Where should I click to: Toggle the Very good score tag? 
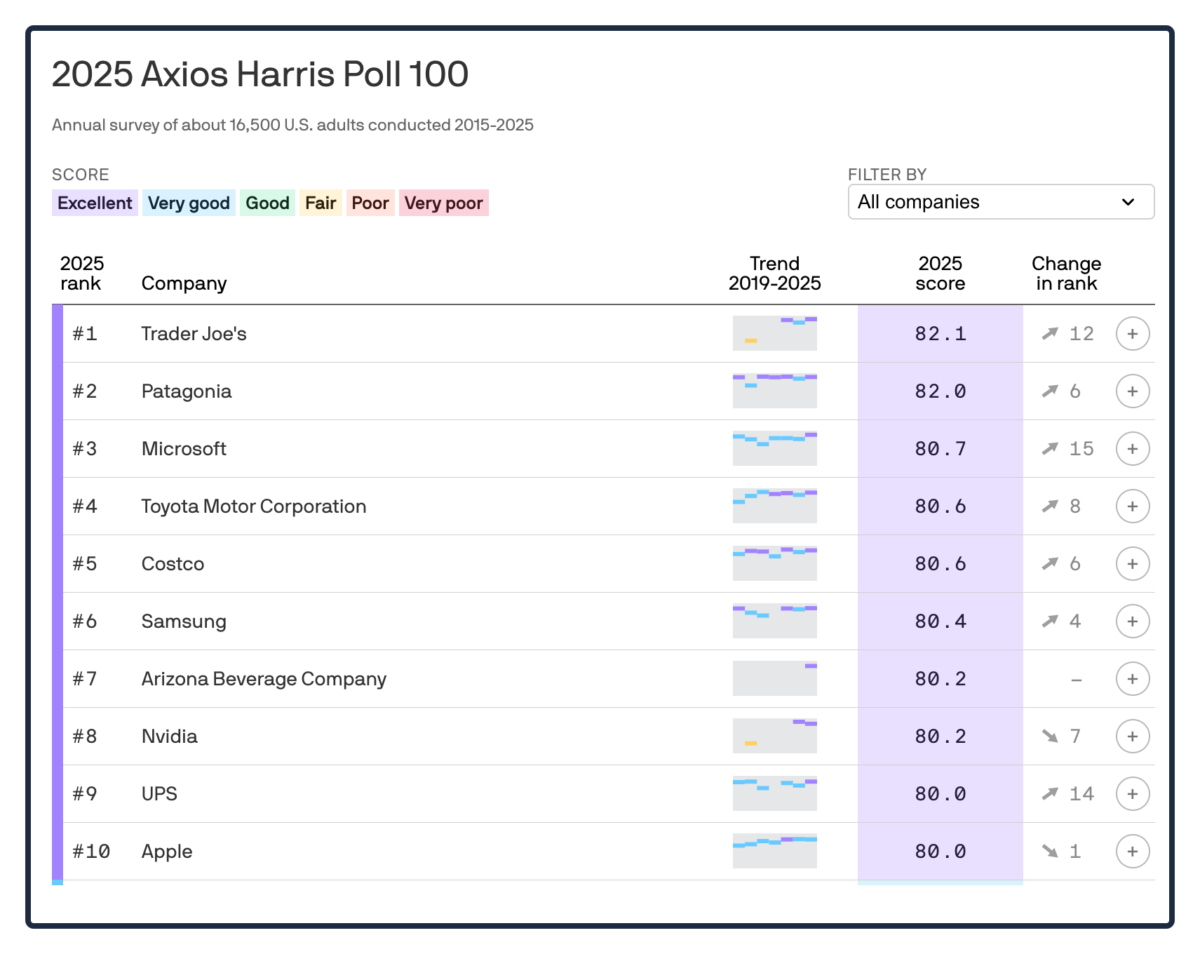point(189,203)
